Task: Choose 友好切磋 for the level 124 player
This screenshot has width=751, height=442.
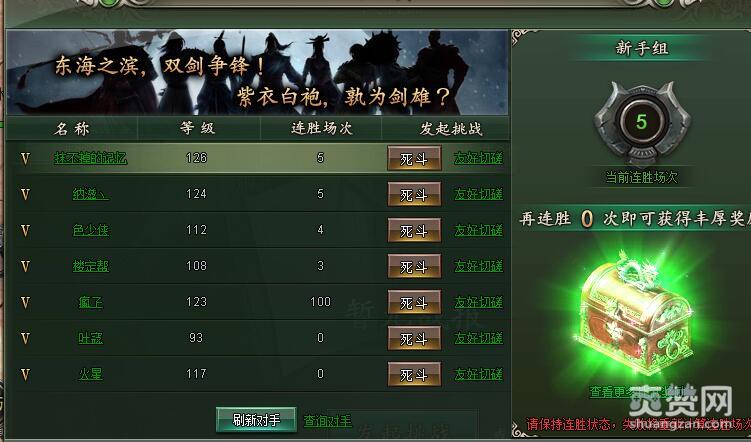Action: [478, 194]
